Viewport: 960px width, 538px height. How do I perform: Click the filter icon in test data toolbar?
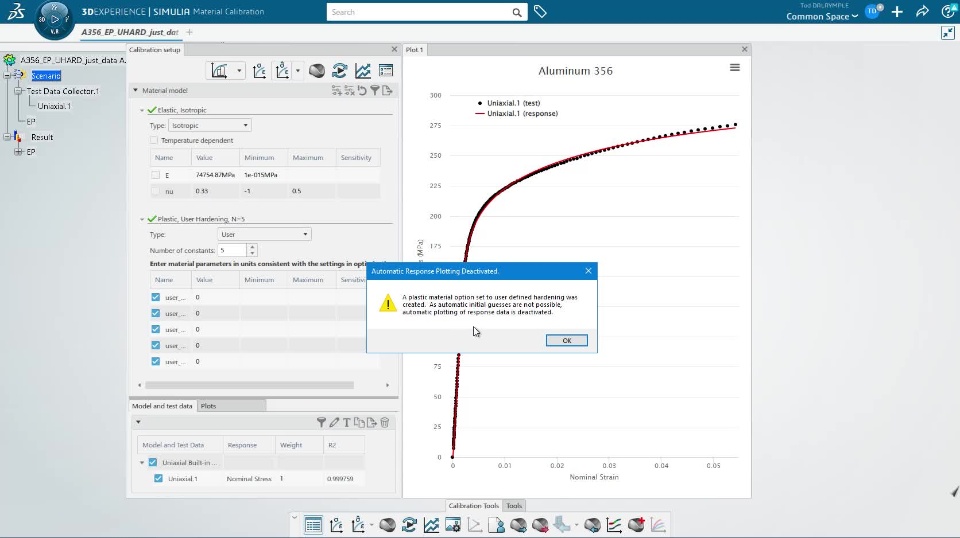click(321, 422)
